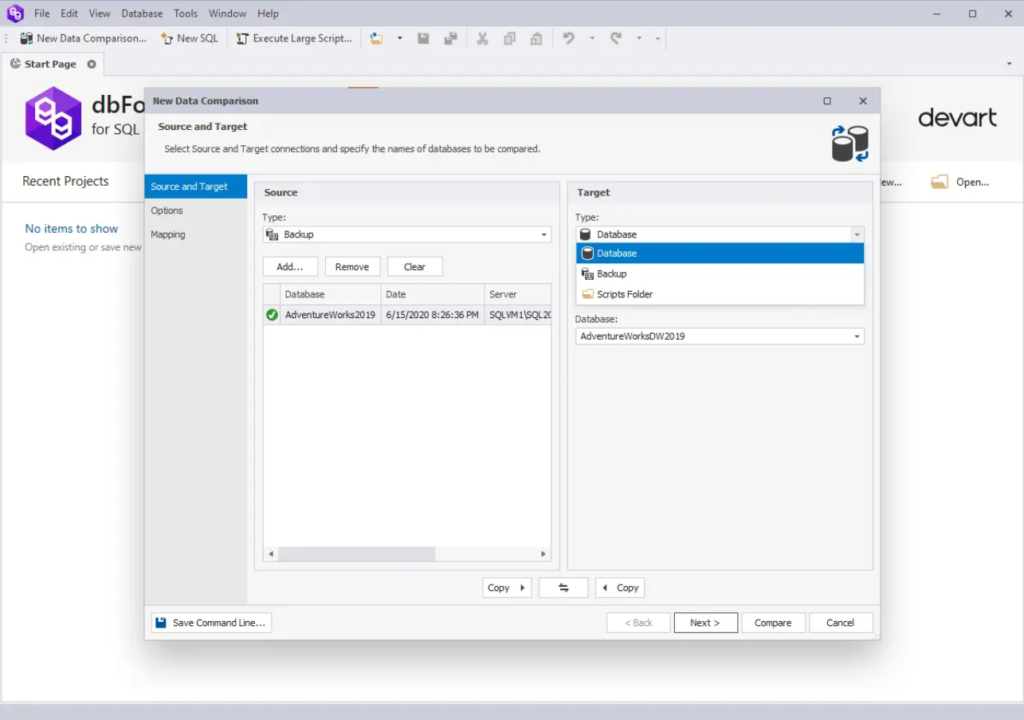This screenshot has height=720, width=1024.
Task: Click the swap source and target icon
Action: coord(563,587)
